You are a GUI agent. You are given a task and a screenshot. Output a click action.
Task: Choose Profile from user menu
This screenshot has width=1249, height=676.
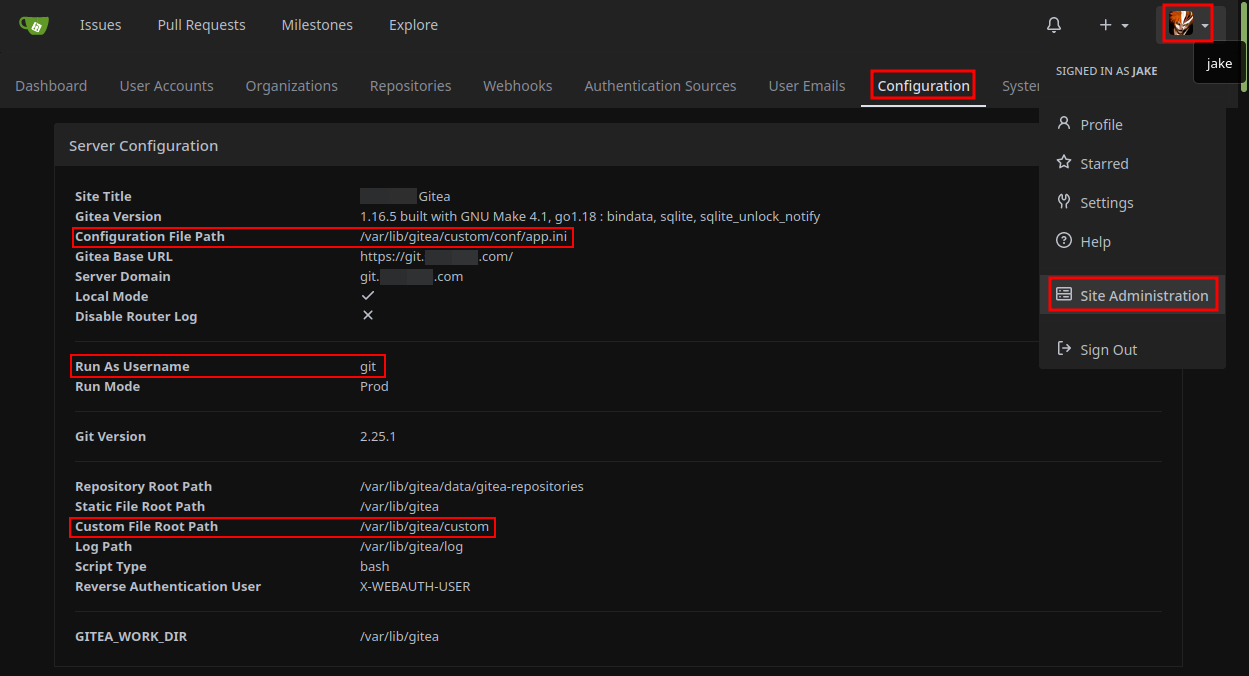[1132, 124]
